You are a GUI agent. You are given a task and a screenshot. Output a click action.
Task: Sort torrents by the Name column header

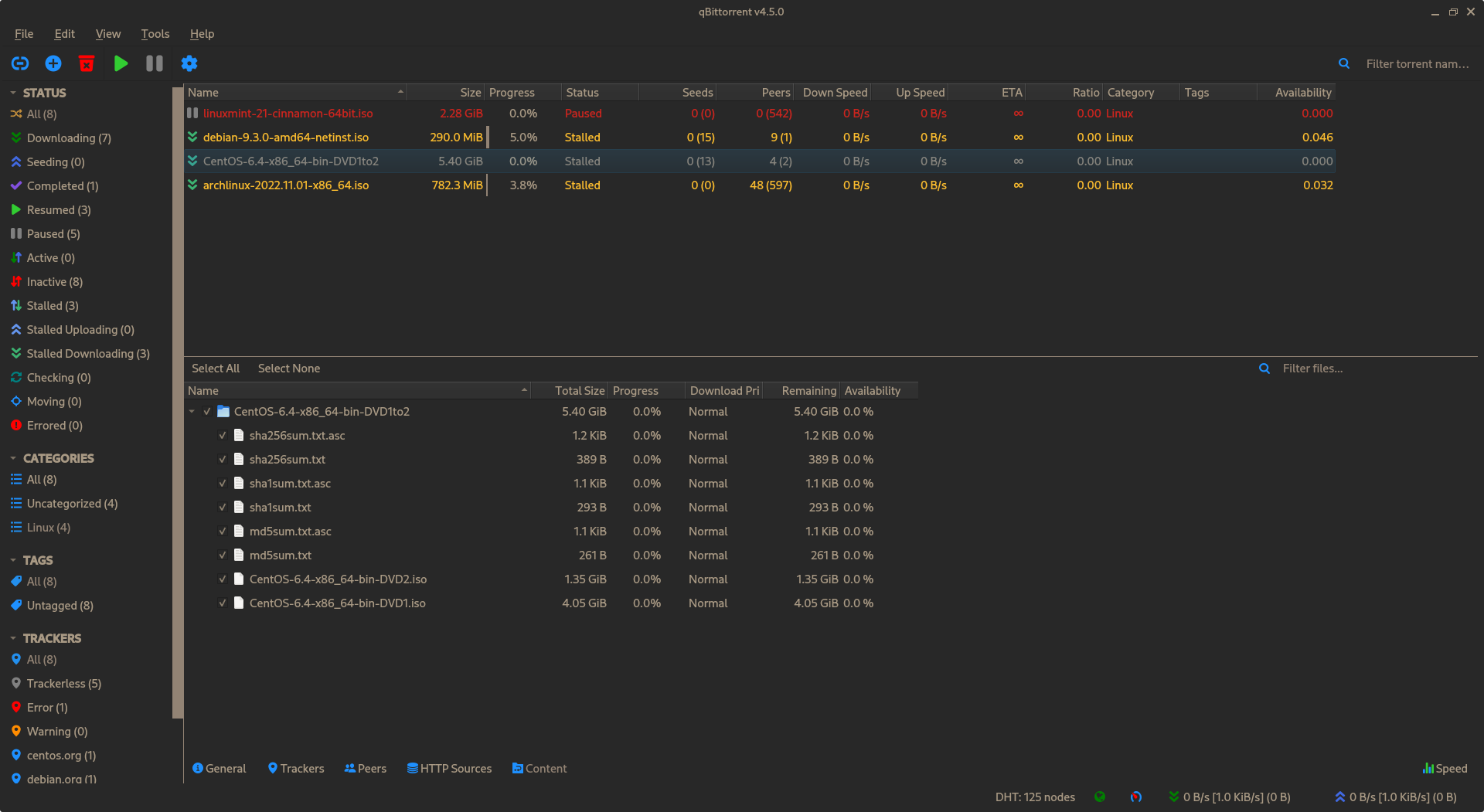click(x=295, y=92)
